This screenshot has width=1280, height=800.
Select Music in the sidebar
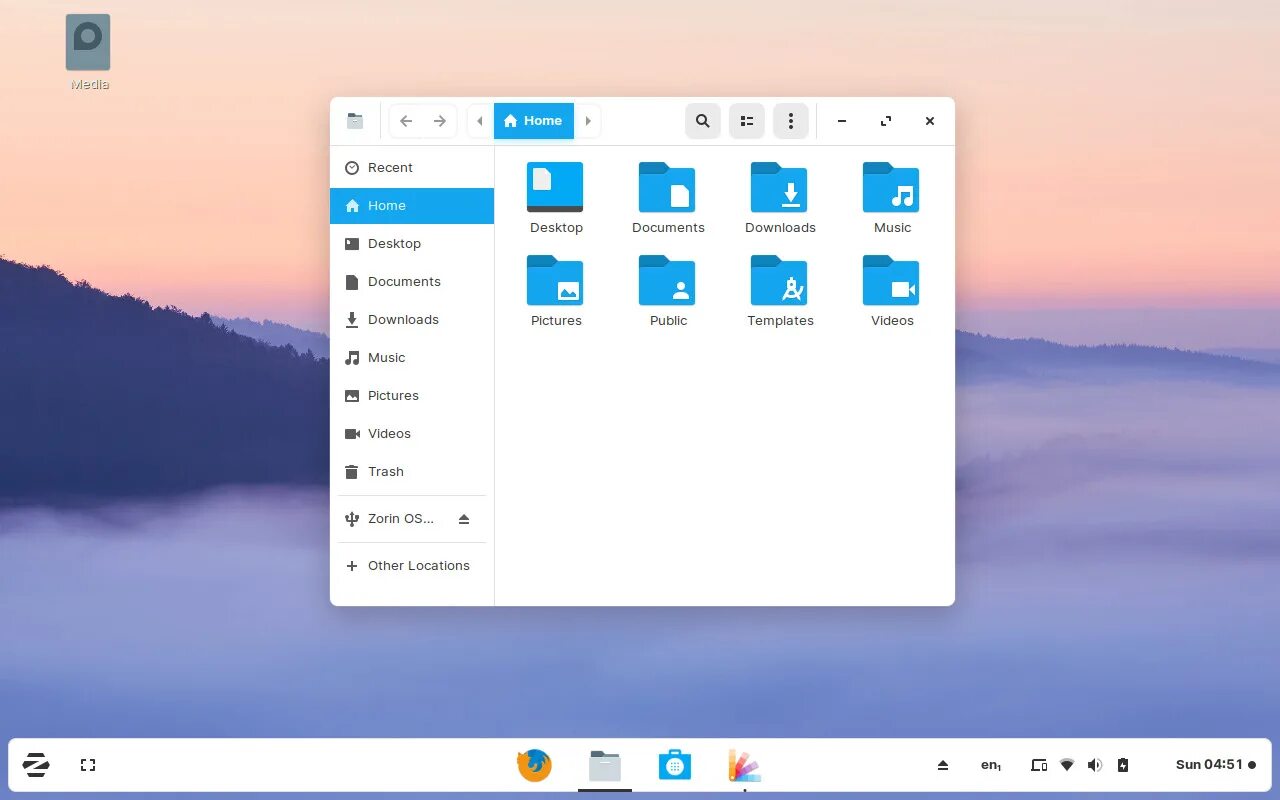click(x=412, y=358)
